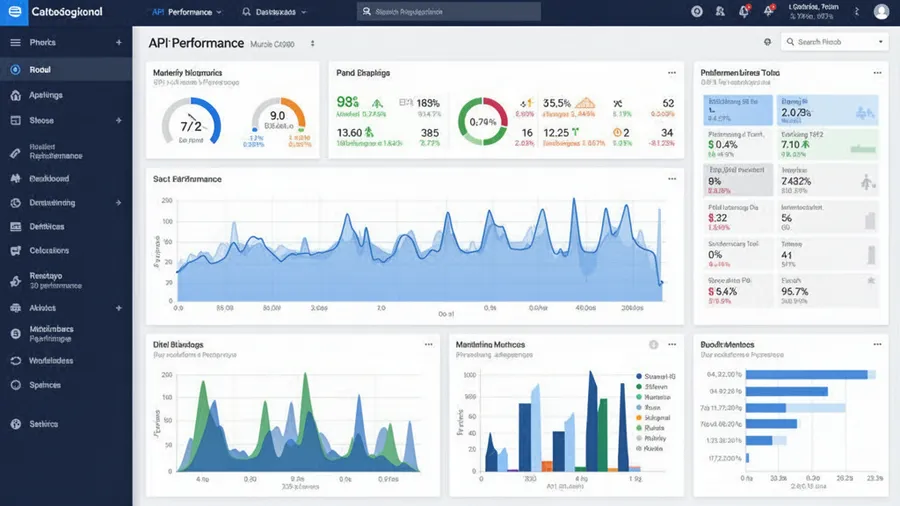Click the people icon in top bar
The image size is (900, 506).
pyautogui.click(x=720, y=11)
